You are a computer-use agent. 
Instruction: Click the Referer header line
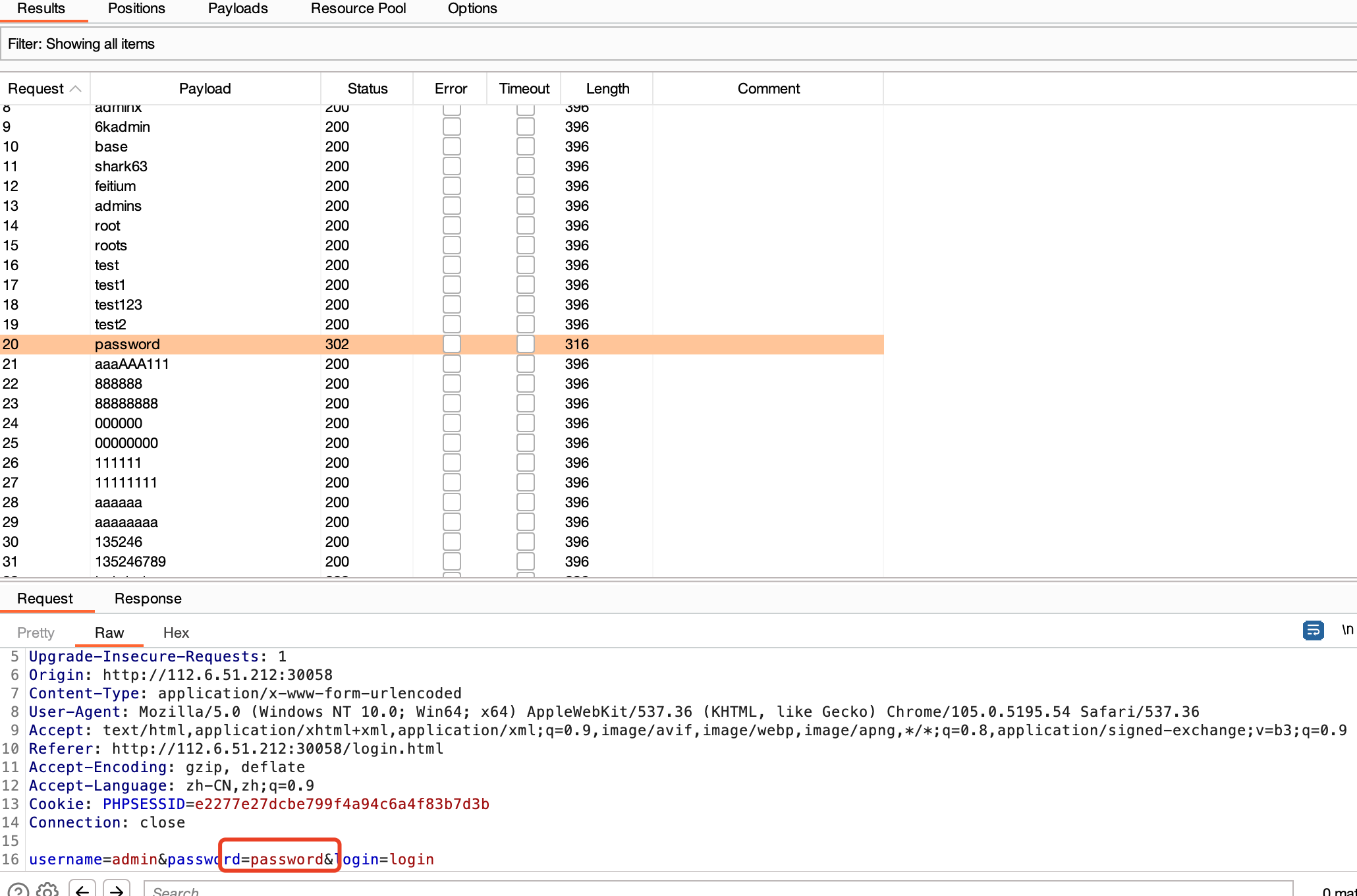click(x=236, y=748)
